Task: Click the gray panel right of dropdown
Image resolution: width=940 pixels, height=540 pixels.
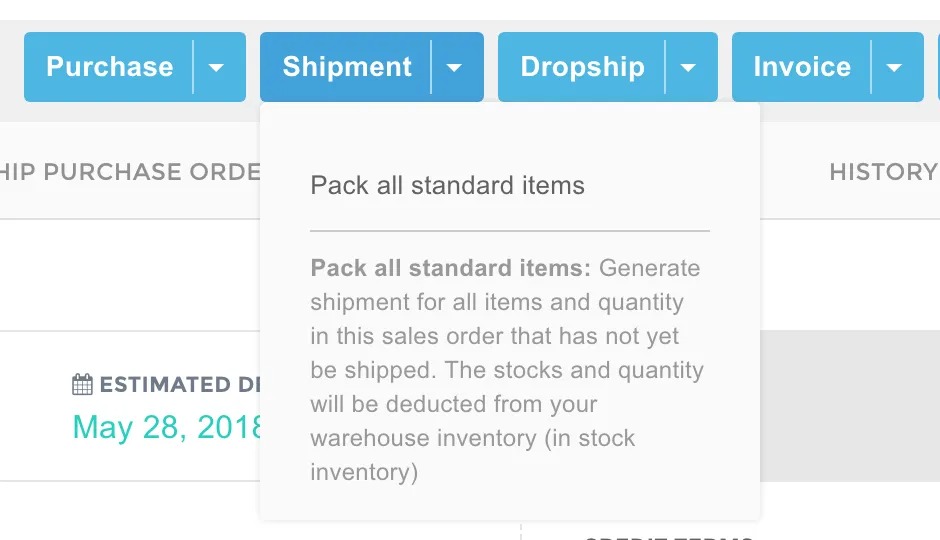Action: 850,405
